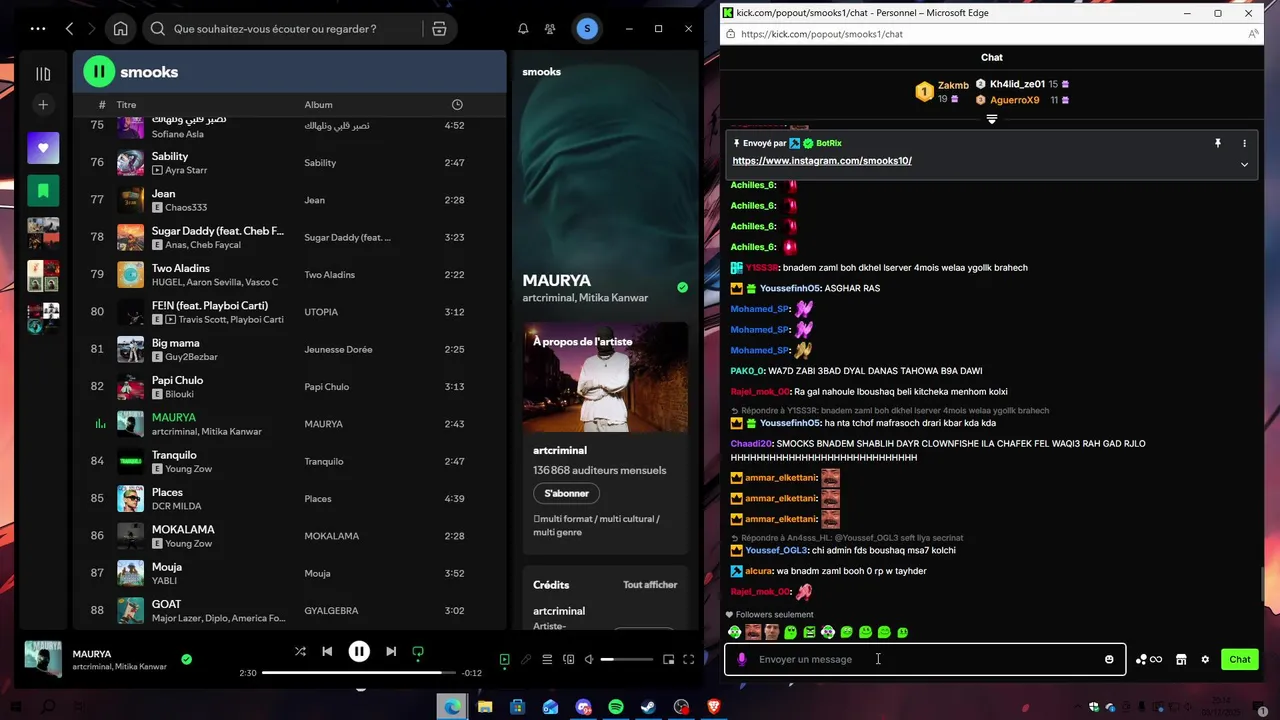Open channel points infinity icon
1280x720 pixels.
coord(1149,660)
